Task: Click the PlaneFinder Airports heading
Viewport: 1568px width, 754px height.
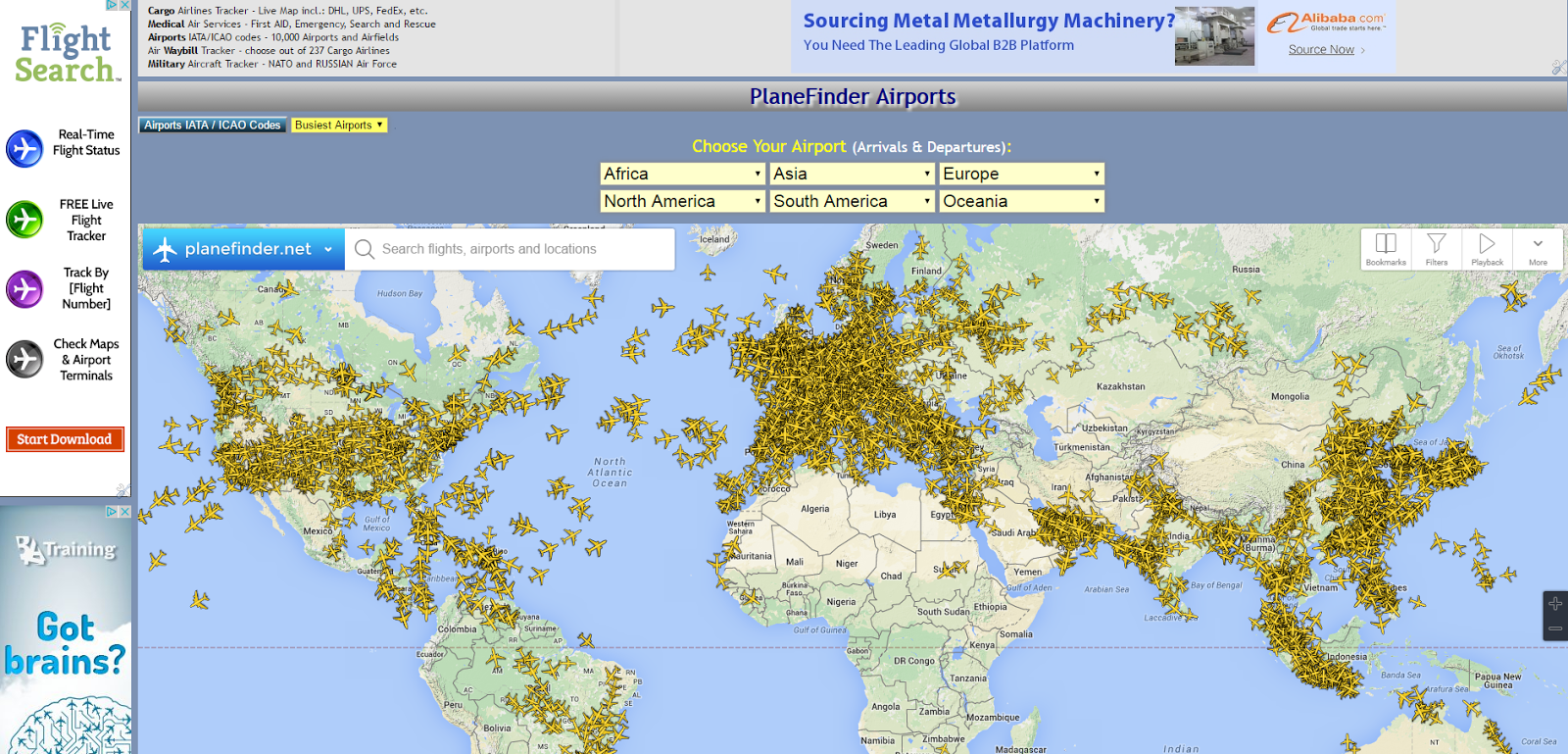Action: coord(853,96)
